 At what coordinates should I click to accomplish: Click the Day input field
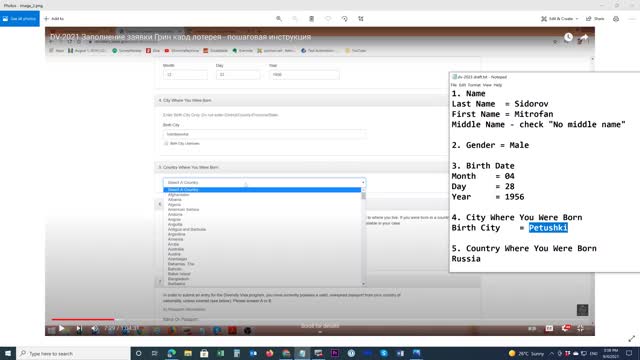tap(238, 75)
